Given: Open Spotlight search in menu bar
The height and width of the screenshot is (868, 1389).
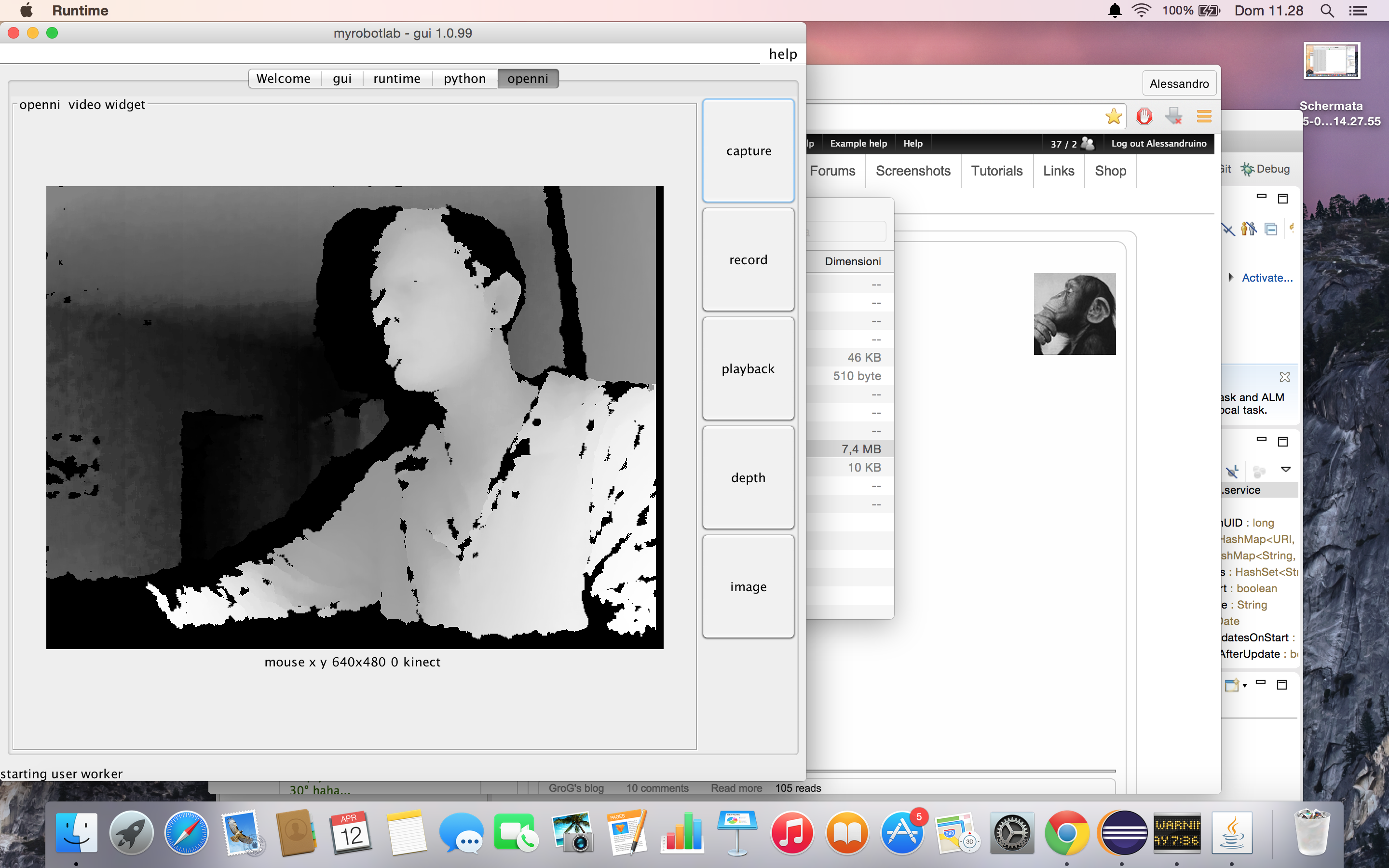Looking at the screenshot, I should 1327,10.
